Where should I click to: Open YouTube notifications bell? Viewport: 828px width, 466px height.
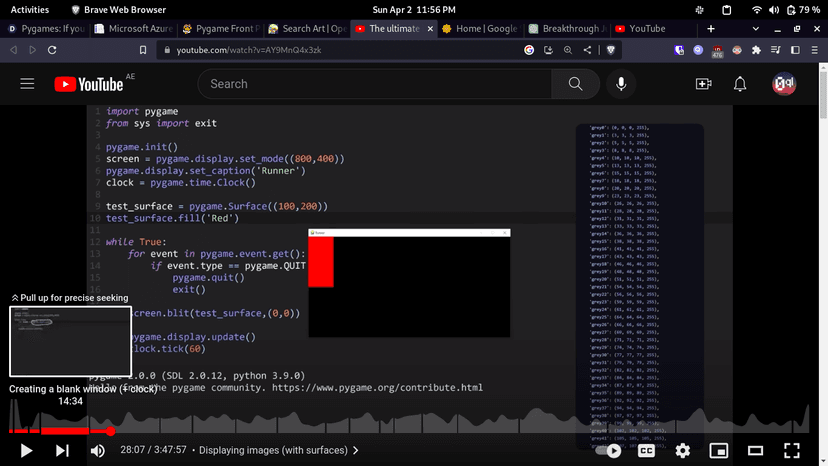740,85
